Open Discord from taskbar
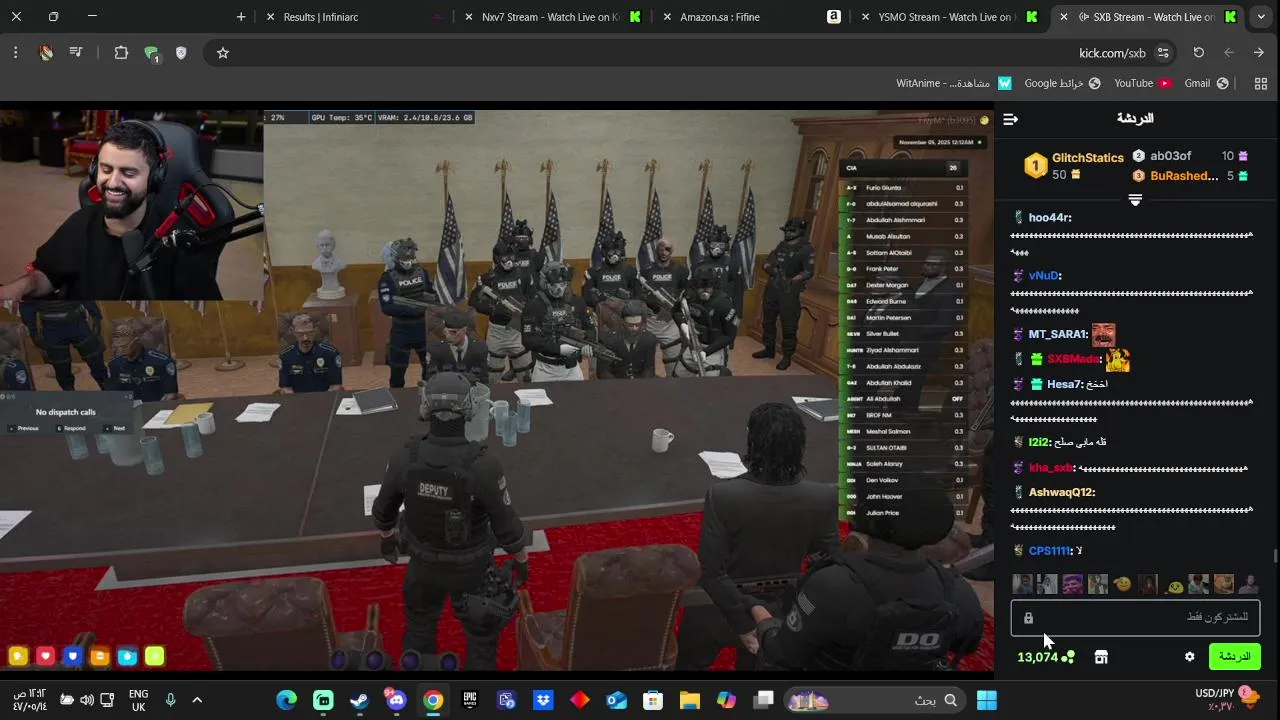Viewport: 1280px width, 720px height. coord(397,700)
